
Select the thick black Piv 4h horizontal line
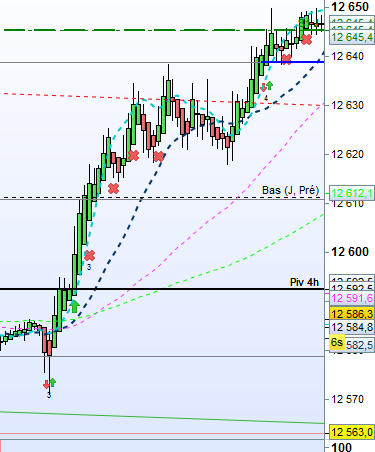coord(162,289)
